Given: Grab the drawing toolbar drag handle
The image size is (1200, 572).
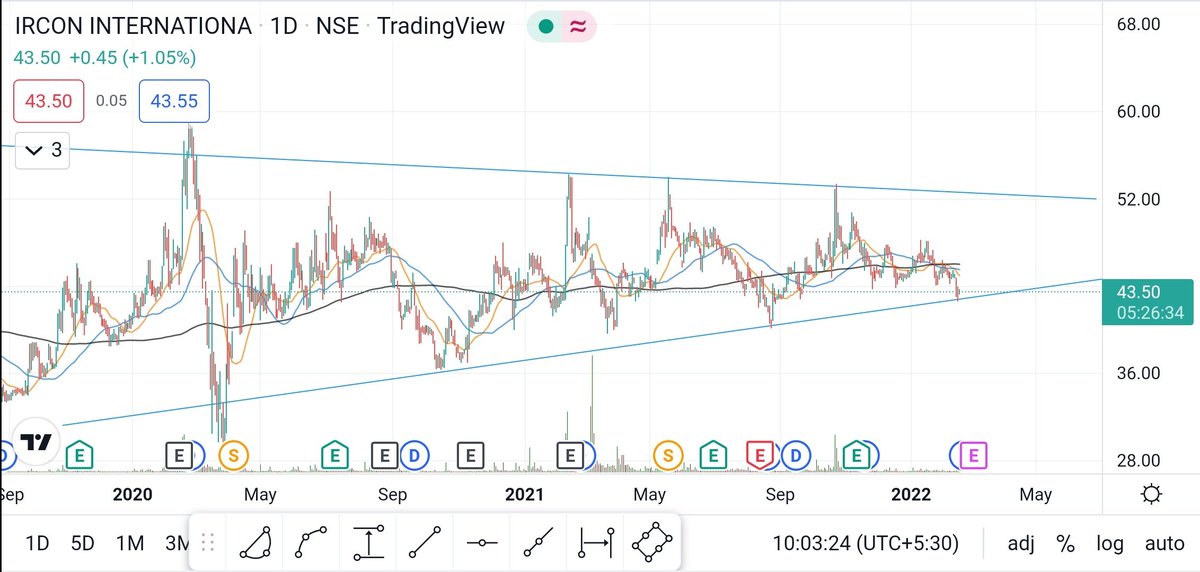Looking at the screenshot, I should 209,543.
